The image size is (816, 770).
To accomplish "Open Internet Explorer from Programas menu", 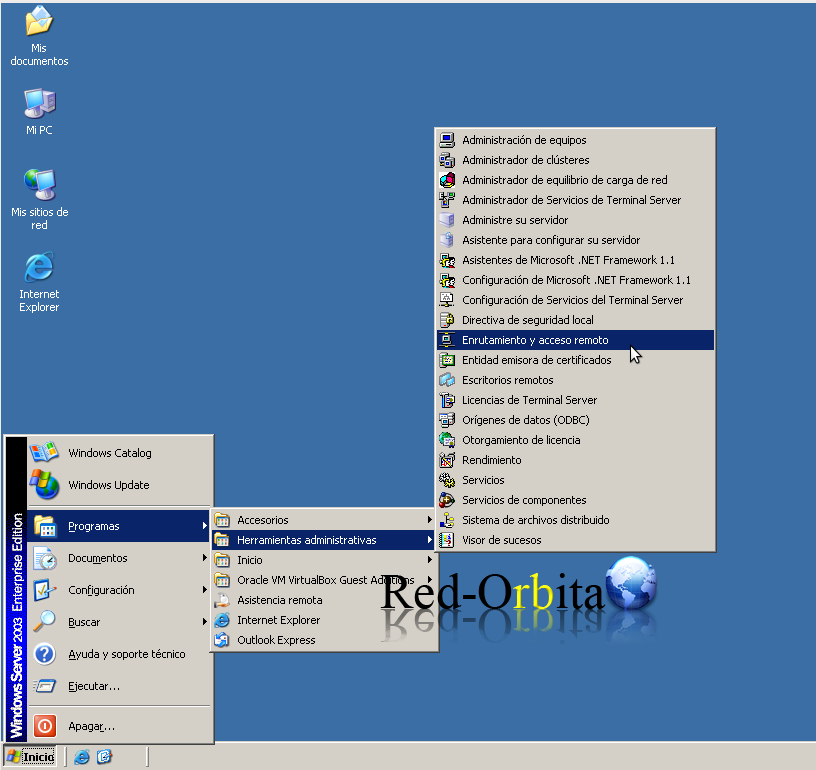I will (324, 620).
